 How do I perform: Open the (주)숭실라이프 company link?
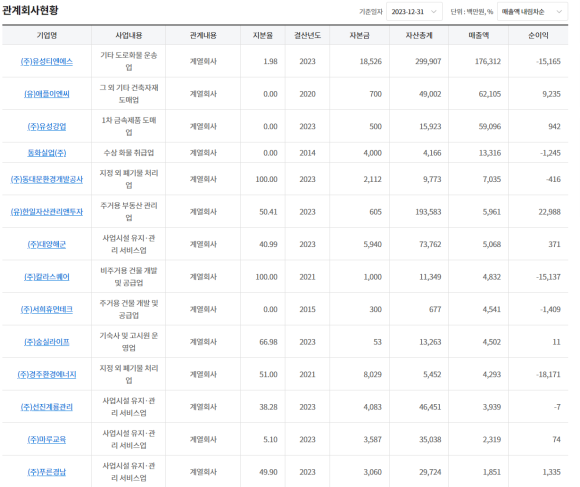[x=47, y=342]
